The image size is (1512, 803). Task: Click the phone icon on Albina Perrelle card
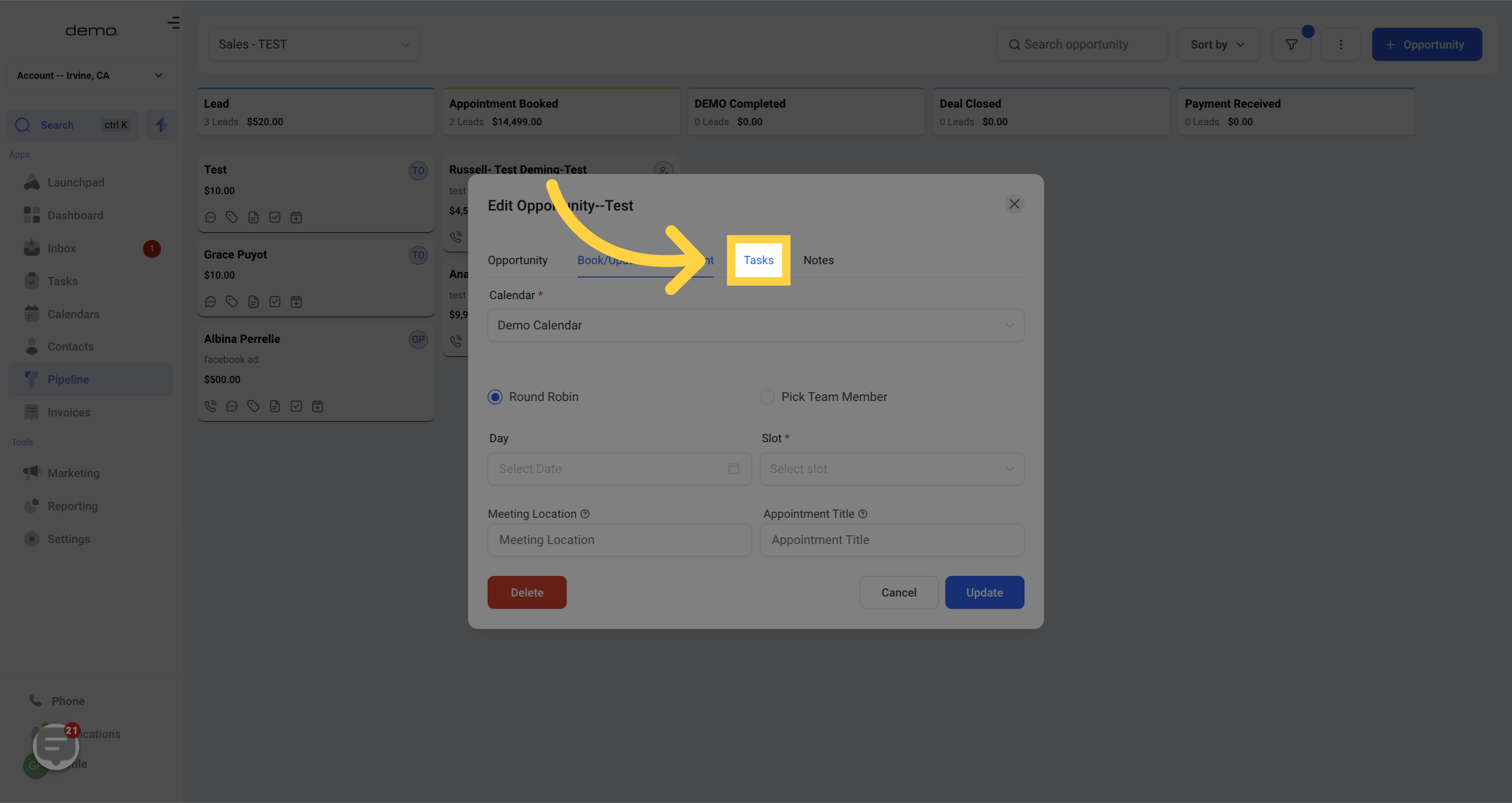click(x=210, y=407)
